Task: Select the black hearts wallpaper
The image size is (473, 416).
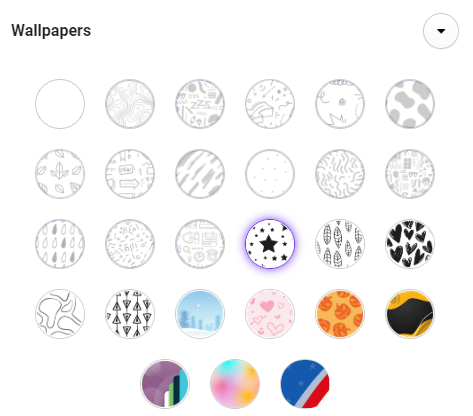Action: tap(410, 244)
